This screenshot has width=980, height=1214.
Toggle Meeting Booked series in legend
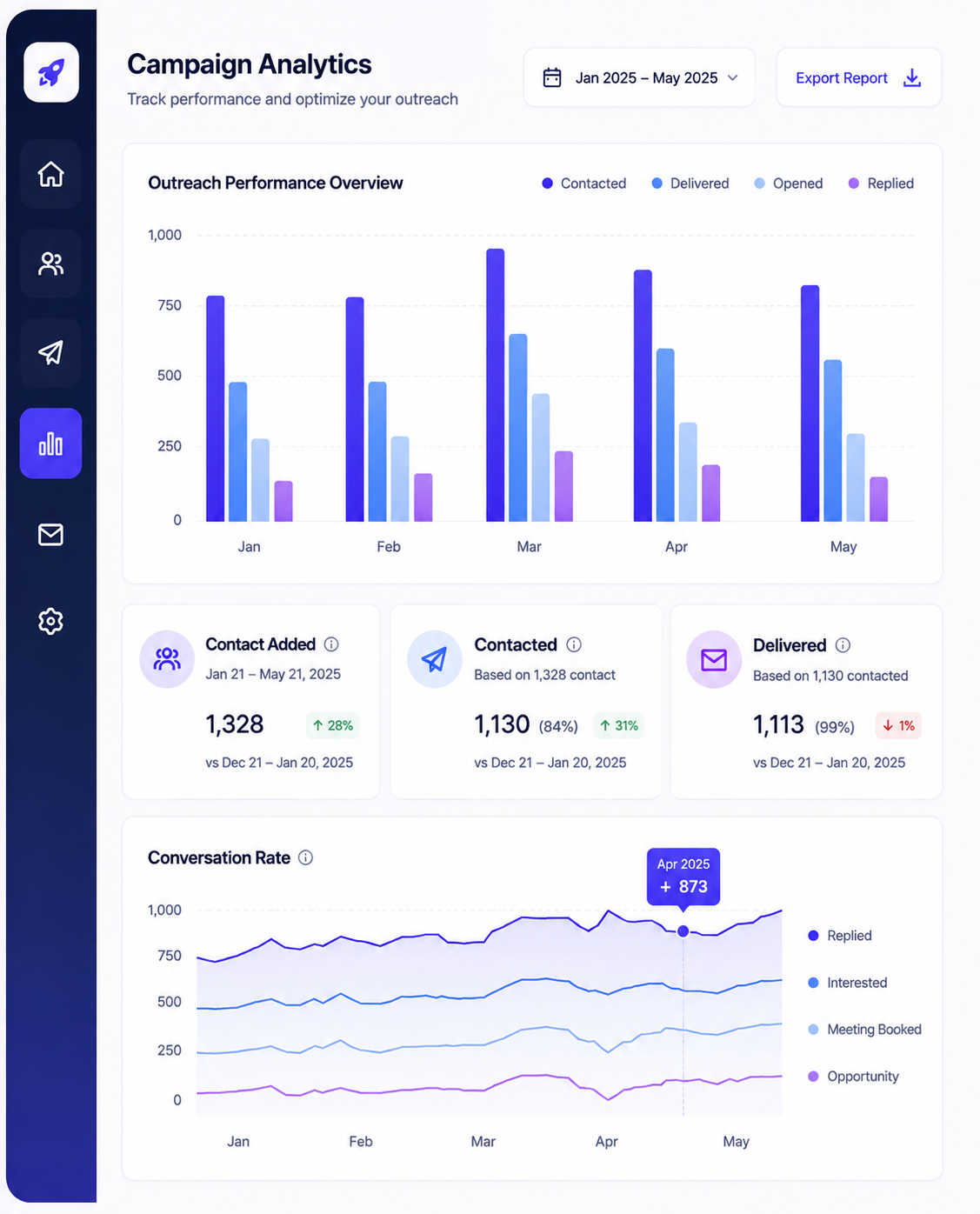(864, 1030)
